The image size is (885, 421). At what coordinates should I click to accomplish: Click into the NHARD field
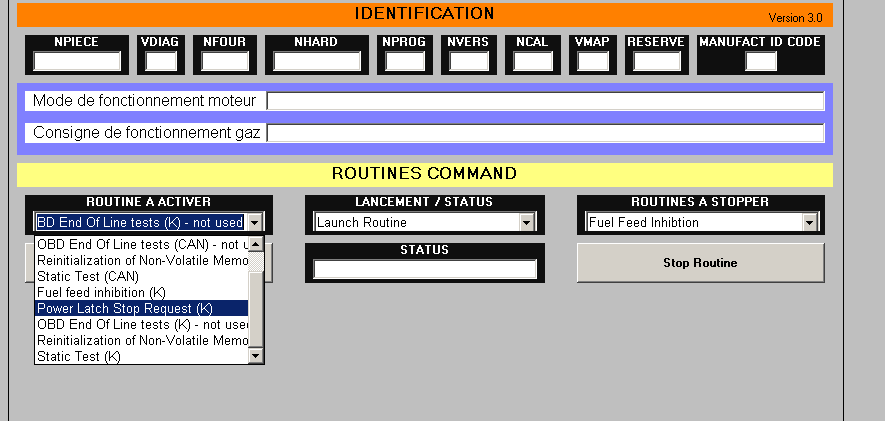317,61
